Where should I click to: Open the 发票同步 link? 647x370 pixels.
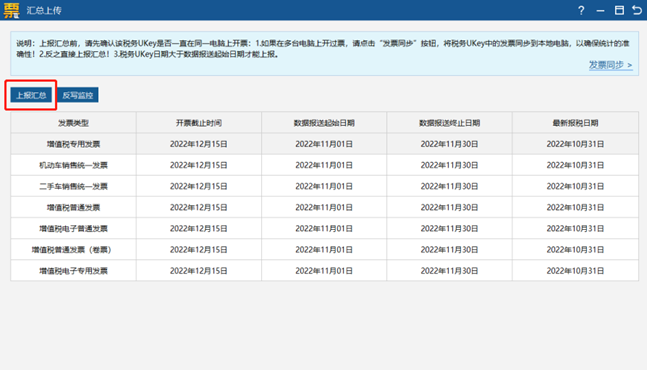pyautogui.click(x=610, y=65)
